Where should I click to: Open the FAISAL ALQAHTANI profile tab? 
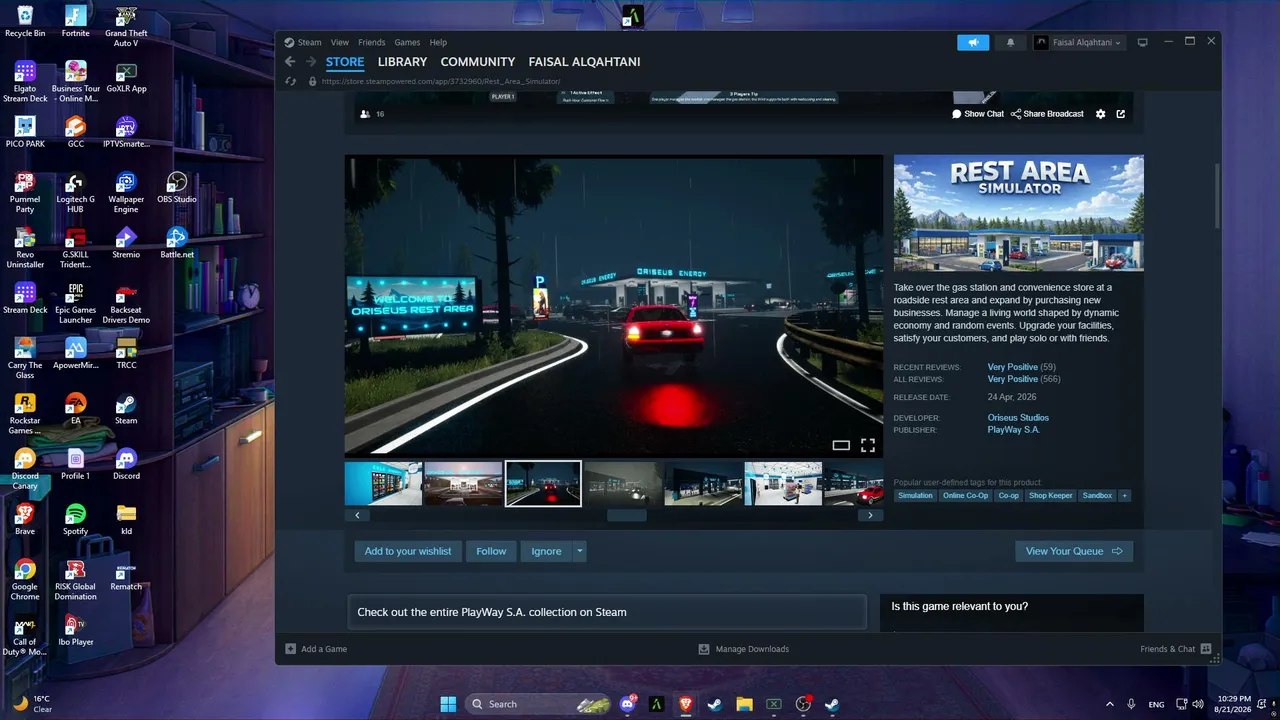(584, 62)
